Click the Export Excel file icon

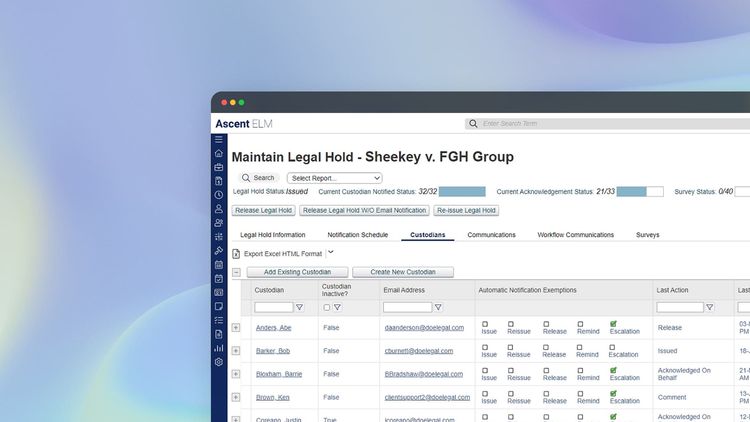pos(236,254)
